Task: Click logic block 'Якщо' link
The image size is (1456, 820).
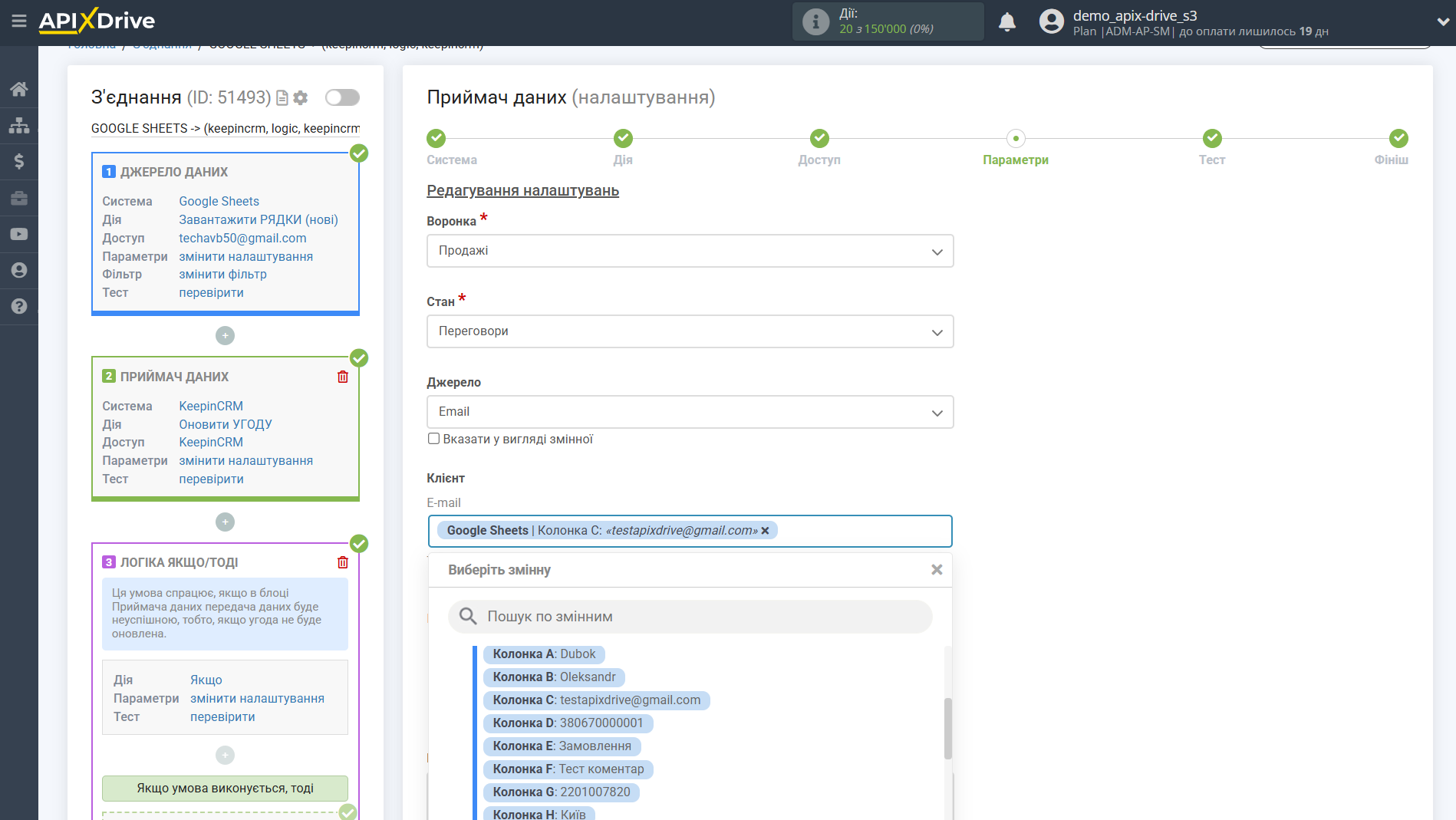Action: pyautogui.click(x=206, y=680)
